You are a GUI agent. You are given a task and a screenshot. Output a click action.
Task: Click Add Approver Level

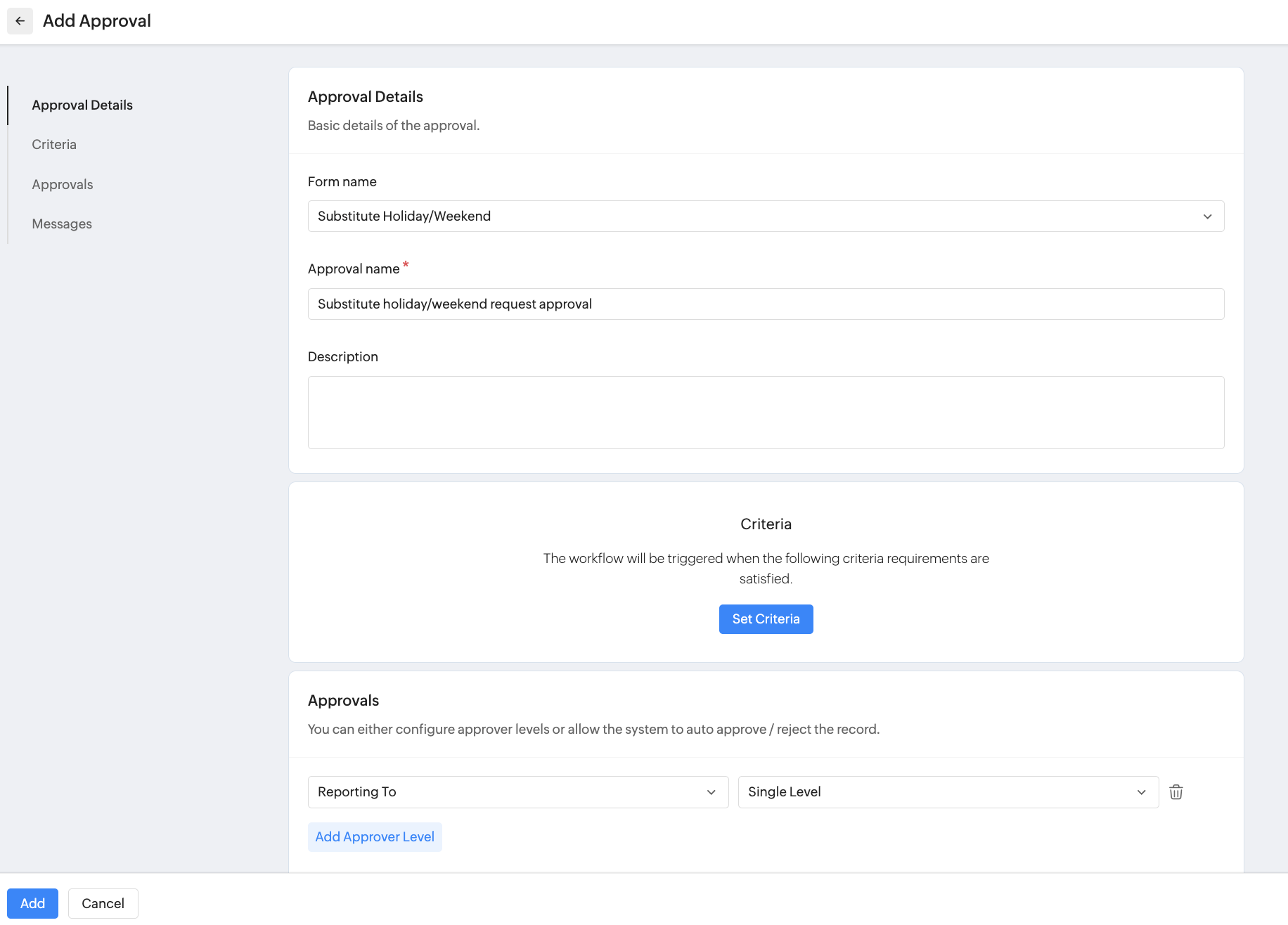tap(375, 837)
